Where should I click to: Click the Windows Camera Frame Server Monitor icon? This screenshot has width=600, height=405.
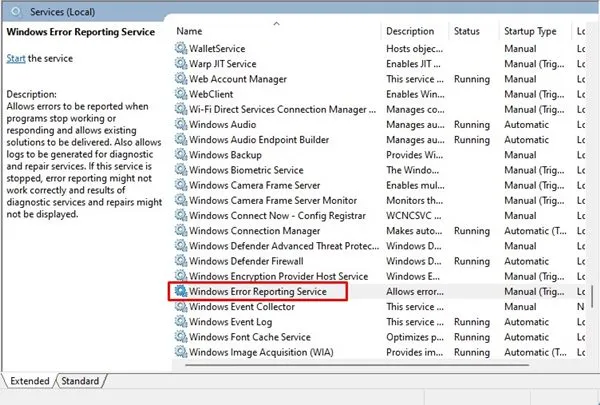pyautogui.click(x=181, y=200)
